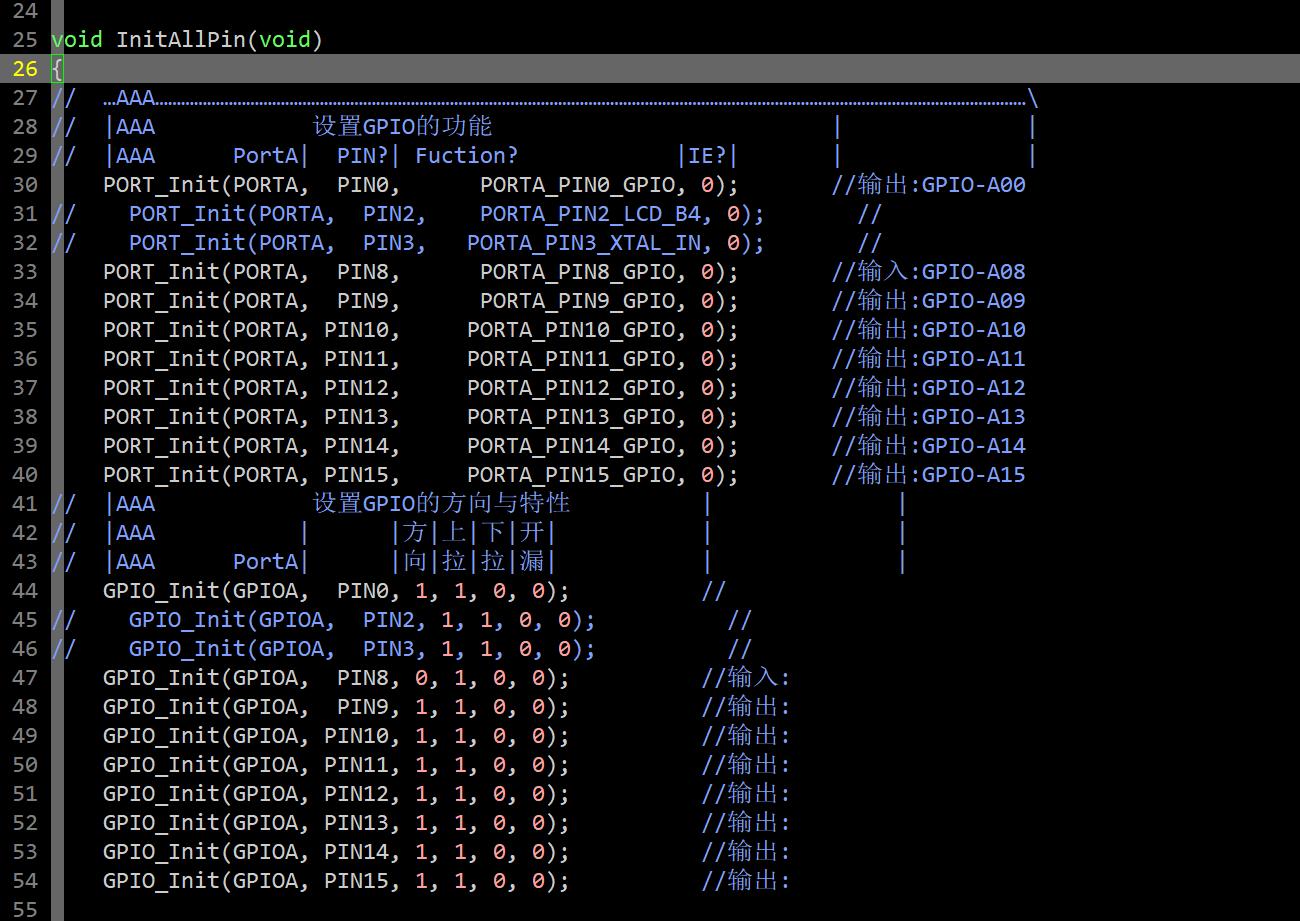Viewport: 1300px width, 921px height.
Task: Click PIN15 in GPIO_Init on line 54
Action: point(357,881)
